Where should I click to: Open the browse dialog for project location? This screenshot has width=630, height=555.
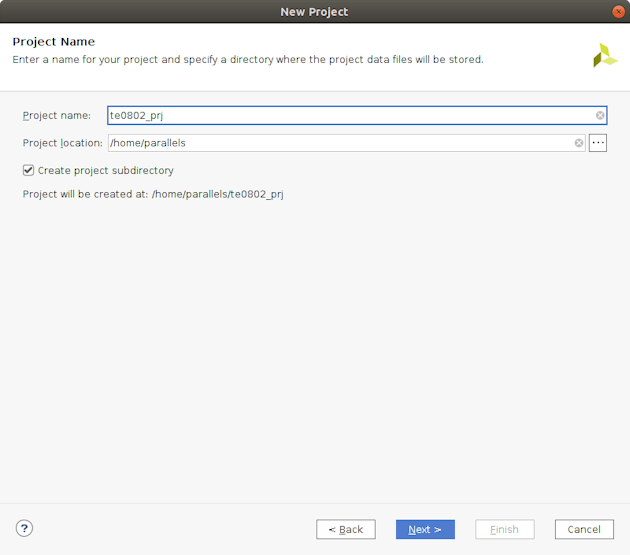[x=598, y=143]
